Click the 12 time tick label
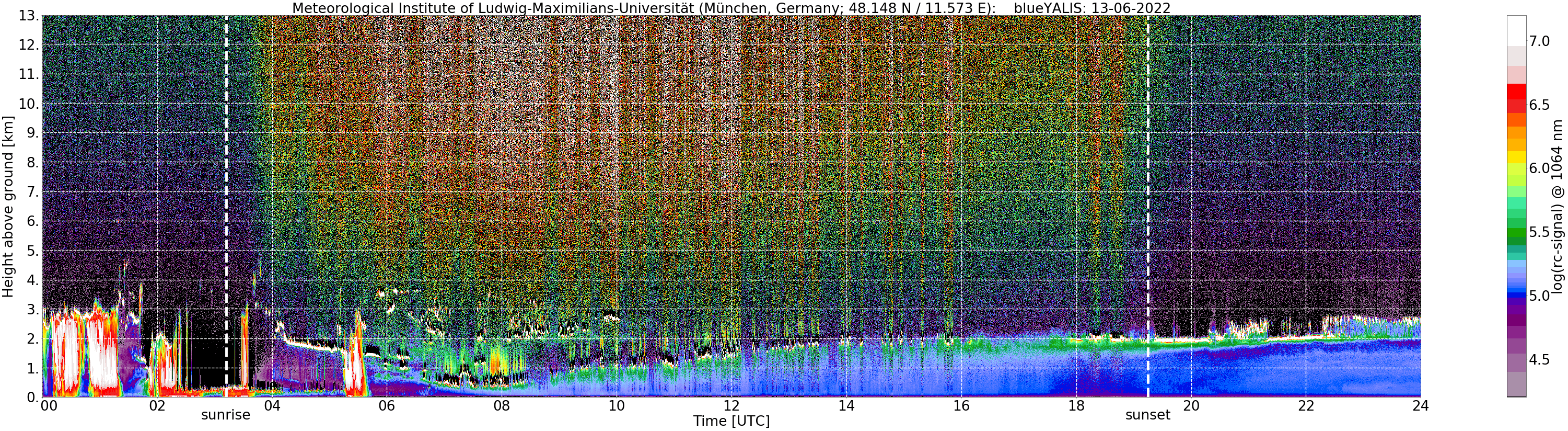Image resolution: width=1568 pixels, height=431 pixels. coord(731,405)
